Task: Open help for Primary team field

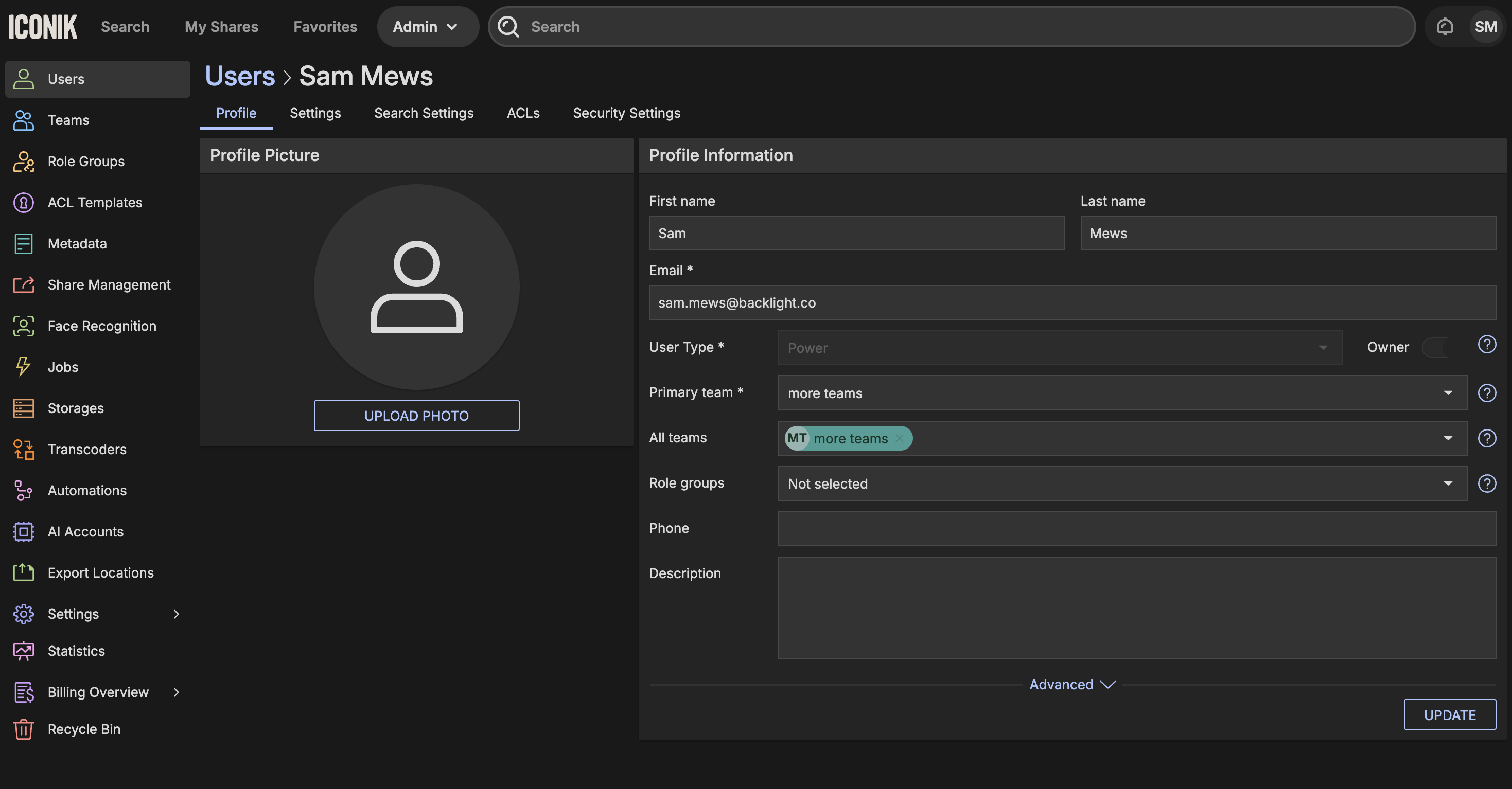Action: point(1486,392)
